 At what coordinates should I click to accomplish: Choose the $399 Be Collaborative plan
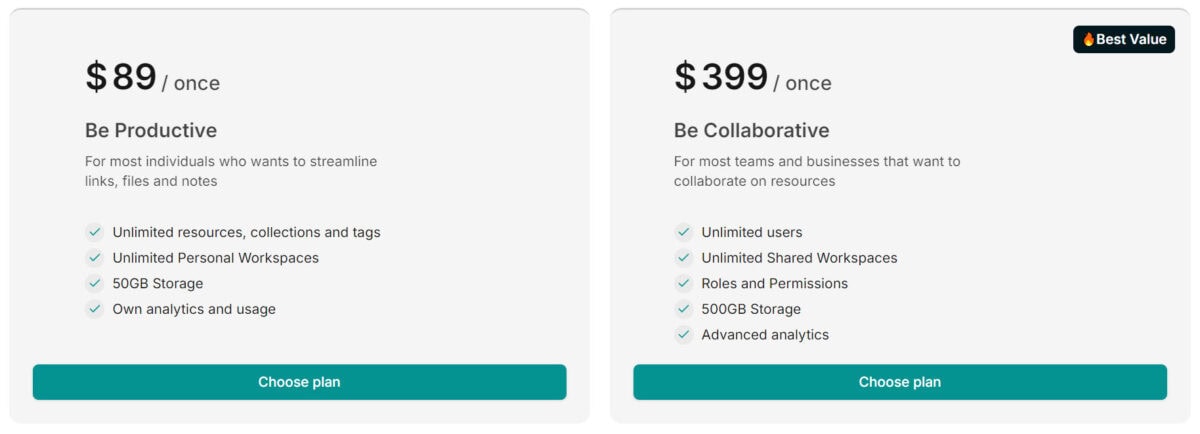coord(900,382)
